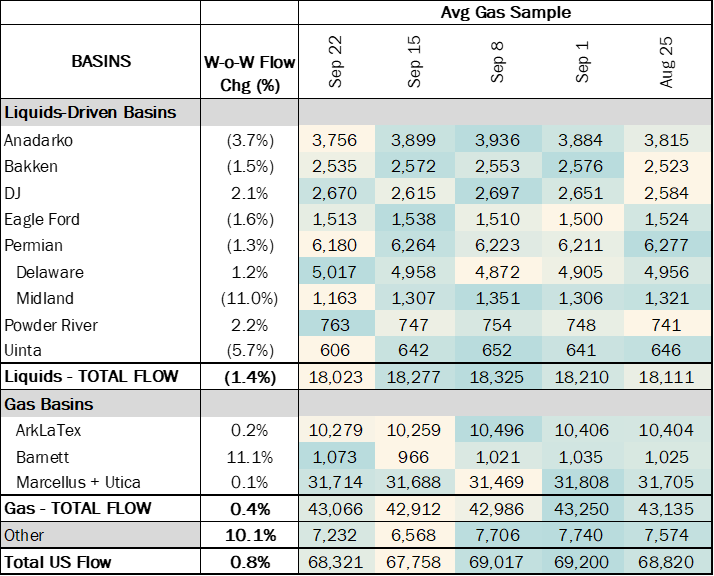Click Permian Sep 22 value 6,180

pos(335,245)
